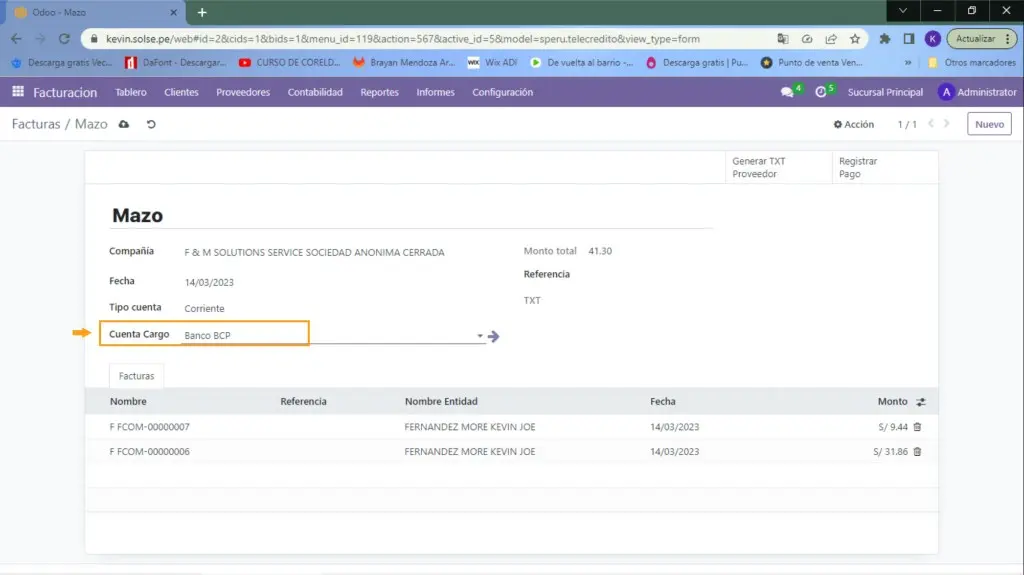Click the discard changes undo icon
This screenshot has height=575, width=1024.
click(x=151, y=124)
